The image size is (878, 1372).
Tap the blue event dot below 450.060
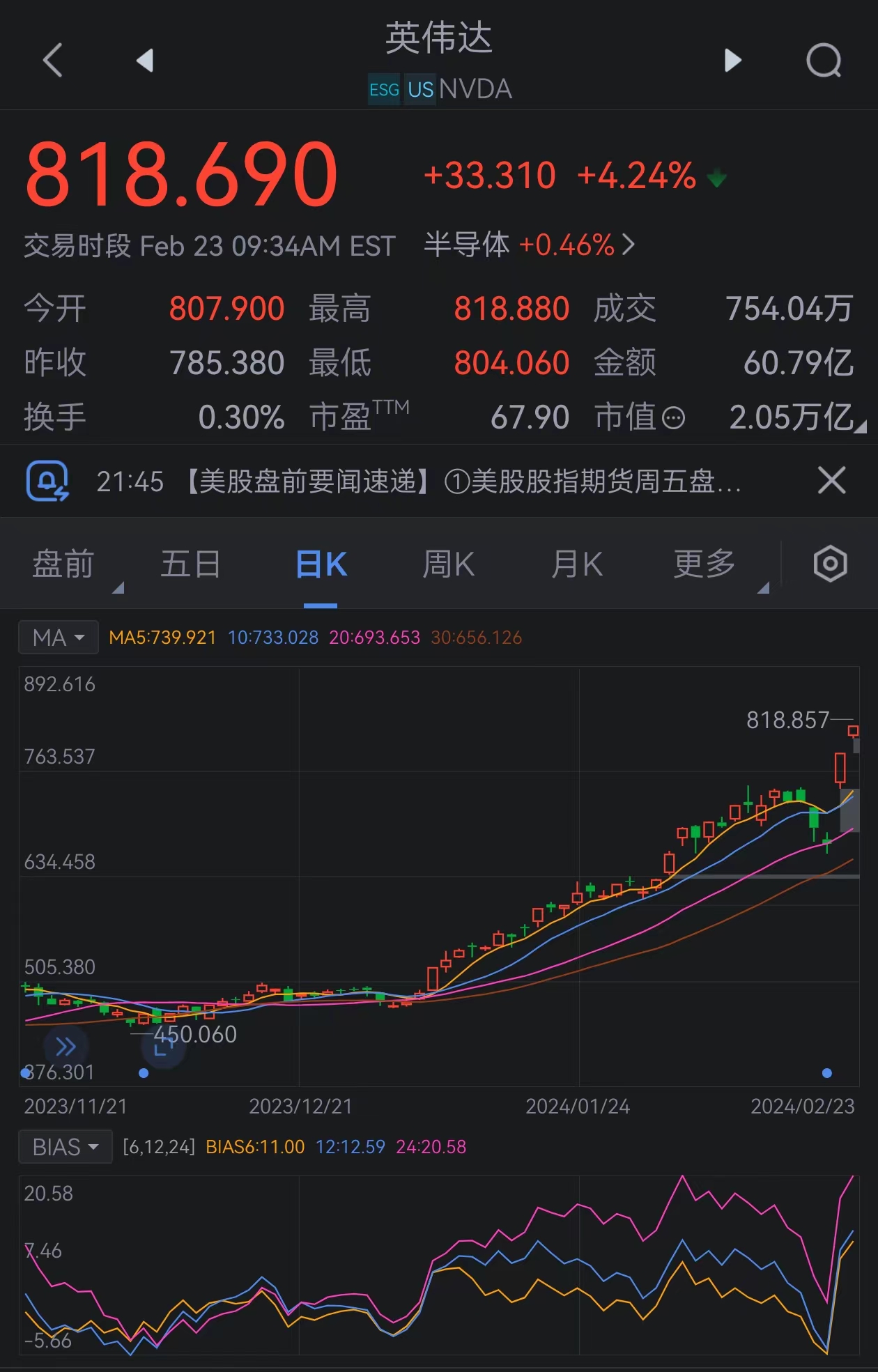[144, 1073]
